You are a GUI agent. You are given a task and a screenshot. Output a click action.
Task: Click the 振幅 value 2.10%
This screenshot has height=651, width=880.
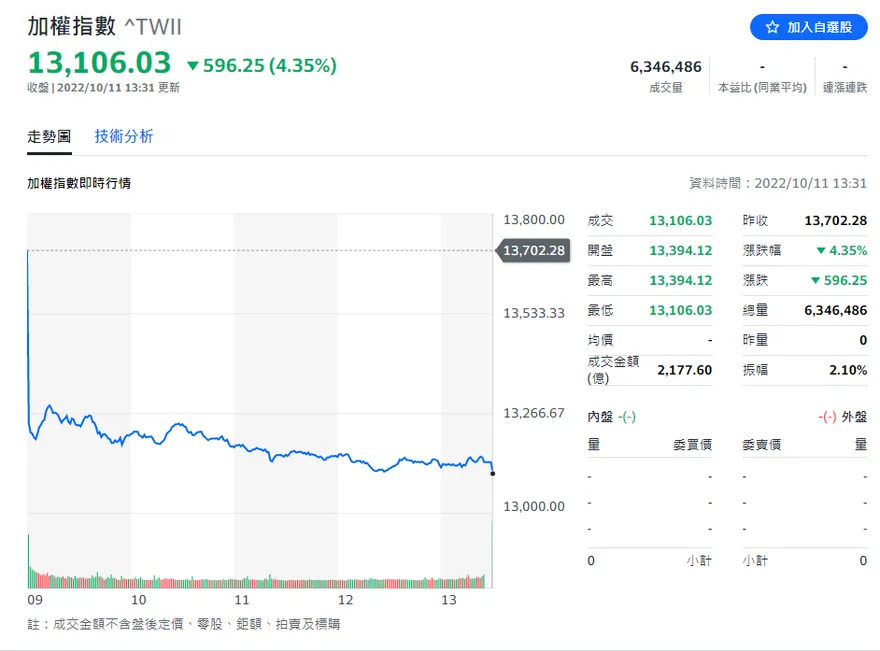click(x=849, y=370)
